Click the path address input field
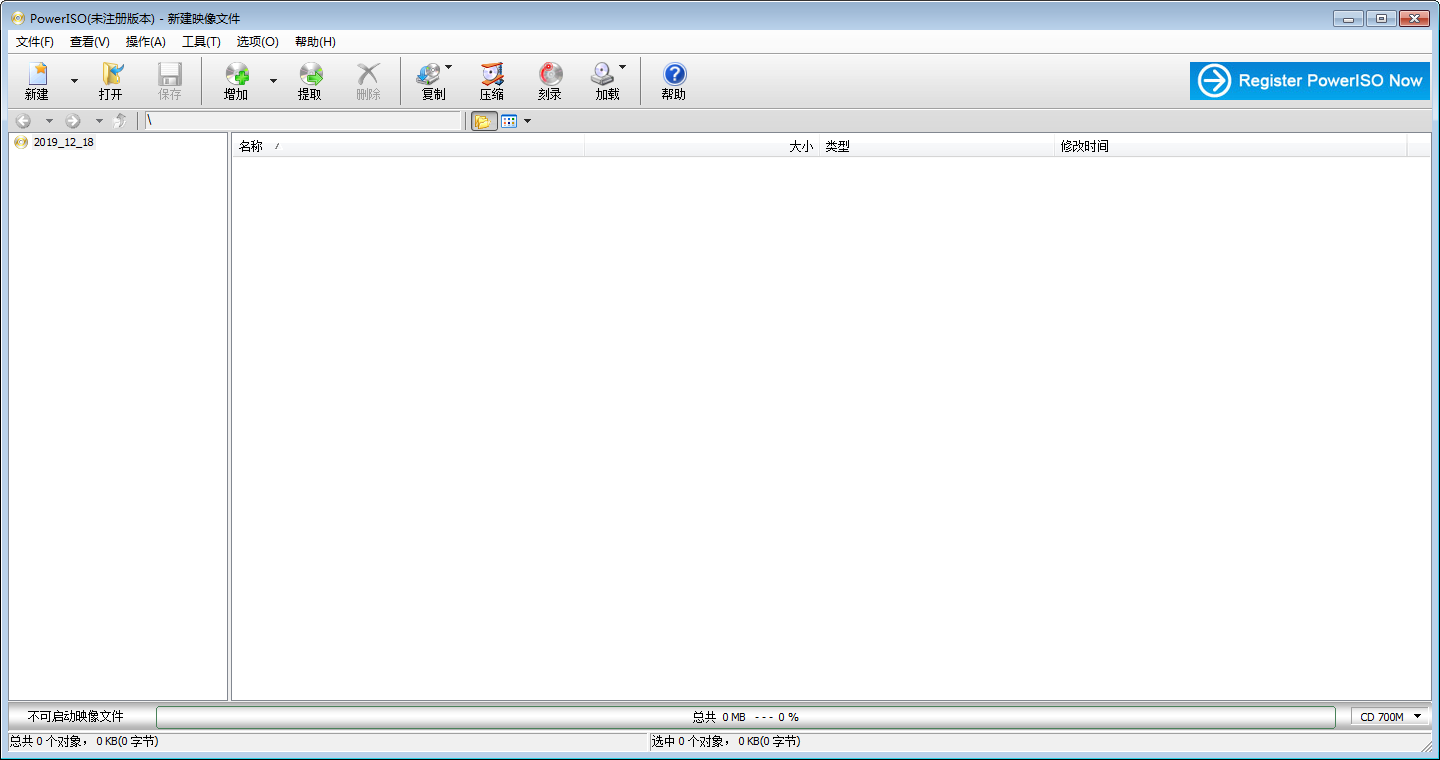 [303, 121]
